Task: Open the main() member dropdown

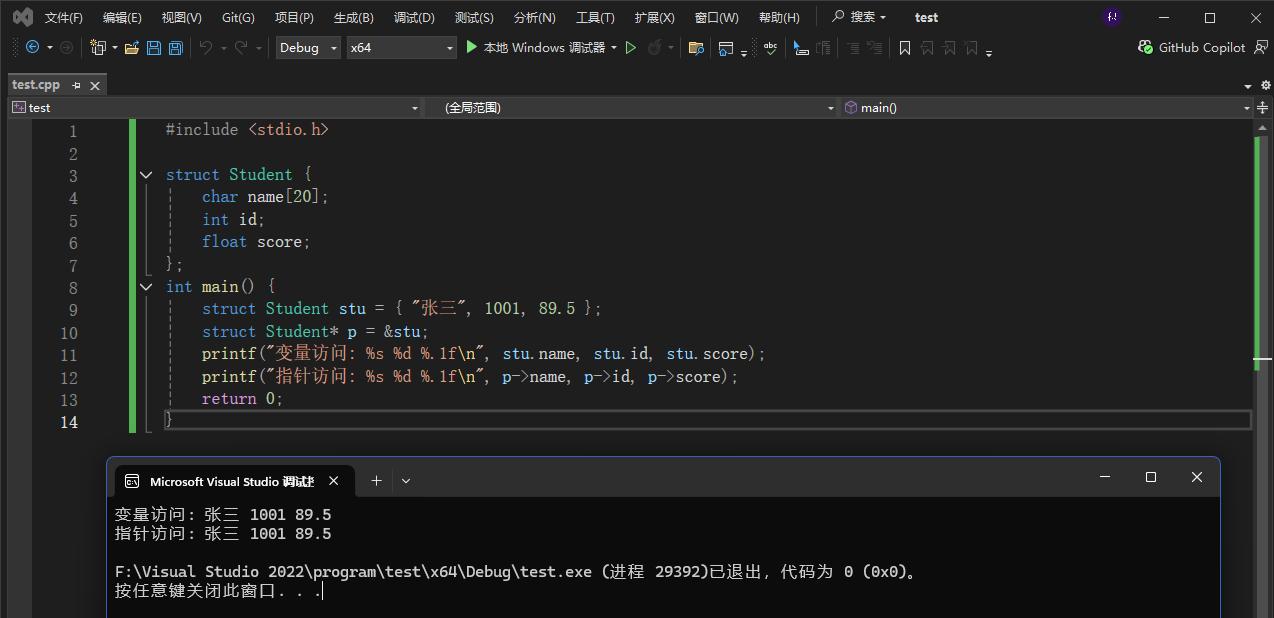Action: click(x=1047, y=107)
